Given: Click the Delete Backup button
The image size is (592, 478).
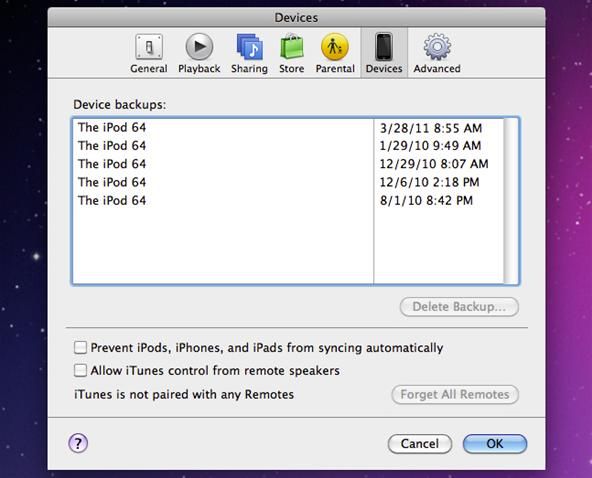Looking at the screenshot, I should click(x=459, y=307).
